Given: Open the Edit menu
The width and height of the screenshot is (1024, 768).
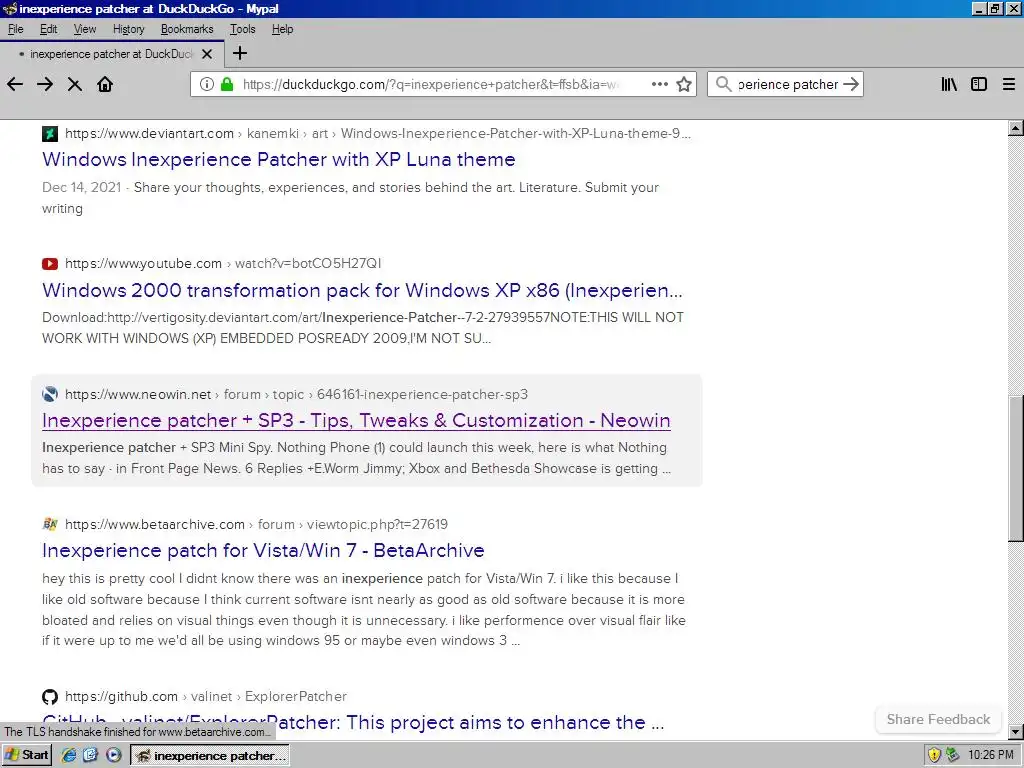Looking at the screenshot, I should pyautogui.click(x=48, y=29).
